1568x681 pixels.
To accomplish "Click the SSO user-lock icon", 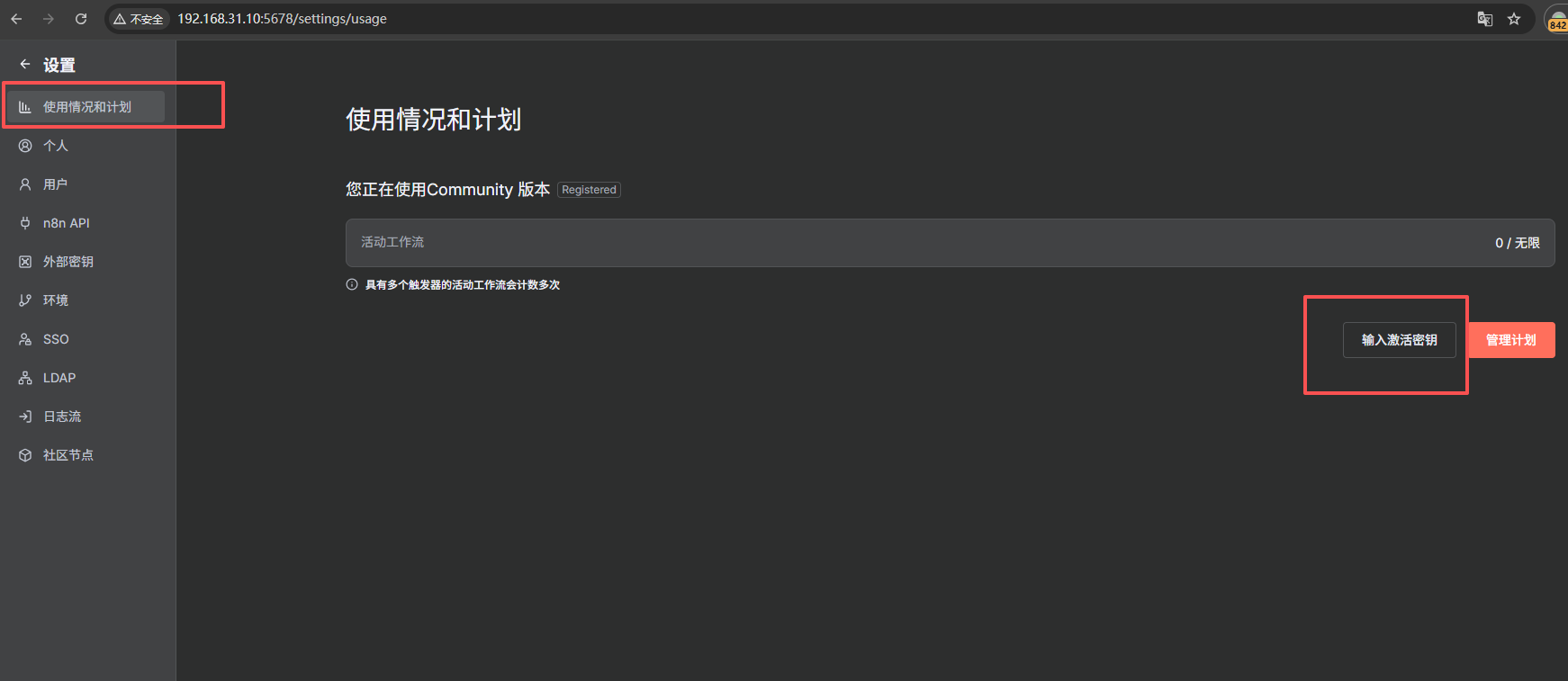I will point(25,339).
